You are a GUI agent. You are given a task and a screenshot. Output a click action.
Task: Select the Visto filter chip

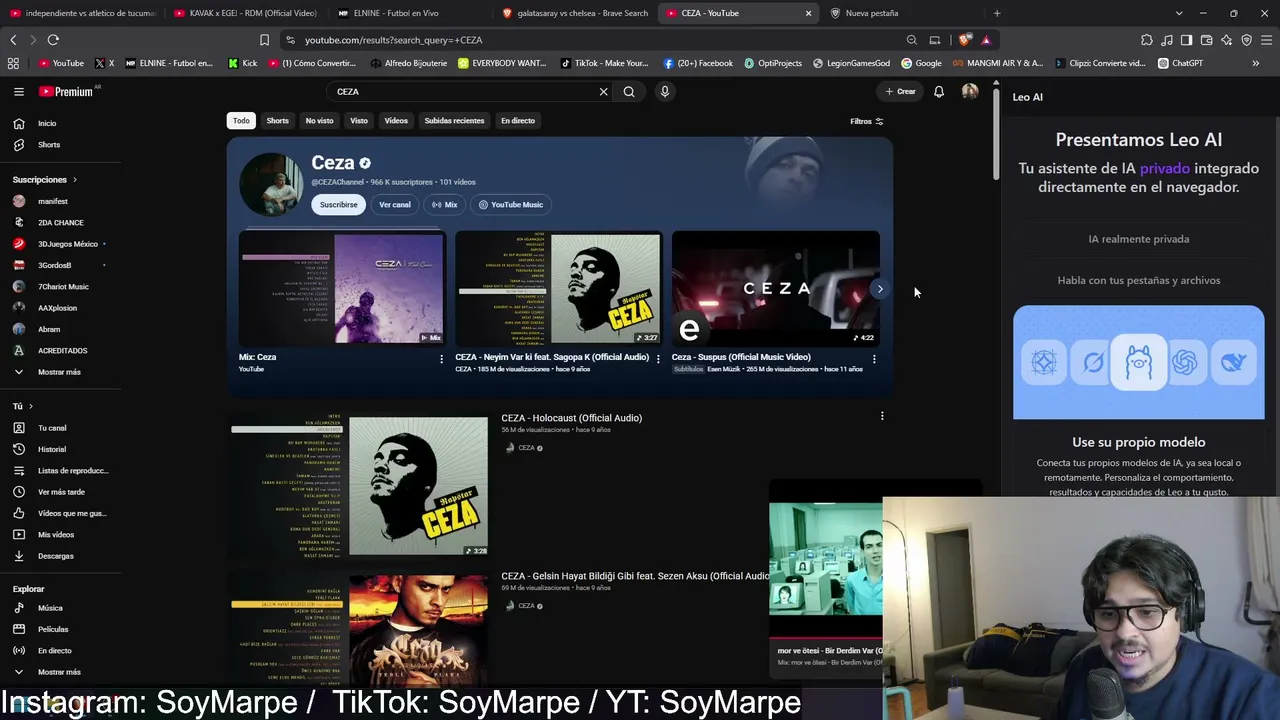(x=359, y=121)
